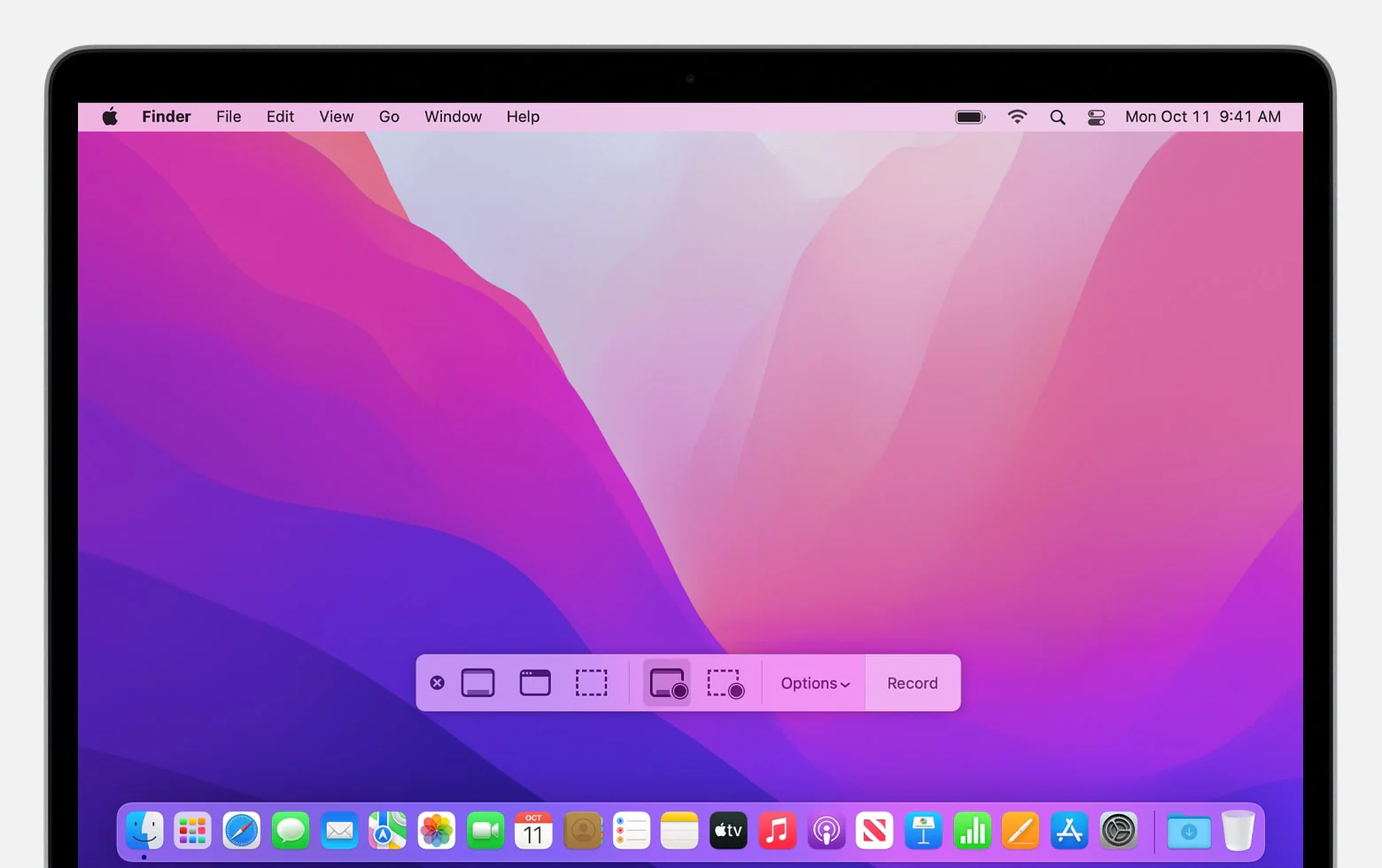Switch to Record Selected Portion mode
Image resolution: width=1382 pixels, height=868 pixels.
[725, 682]
